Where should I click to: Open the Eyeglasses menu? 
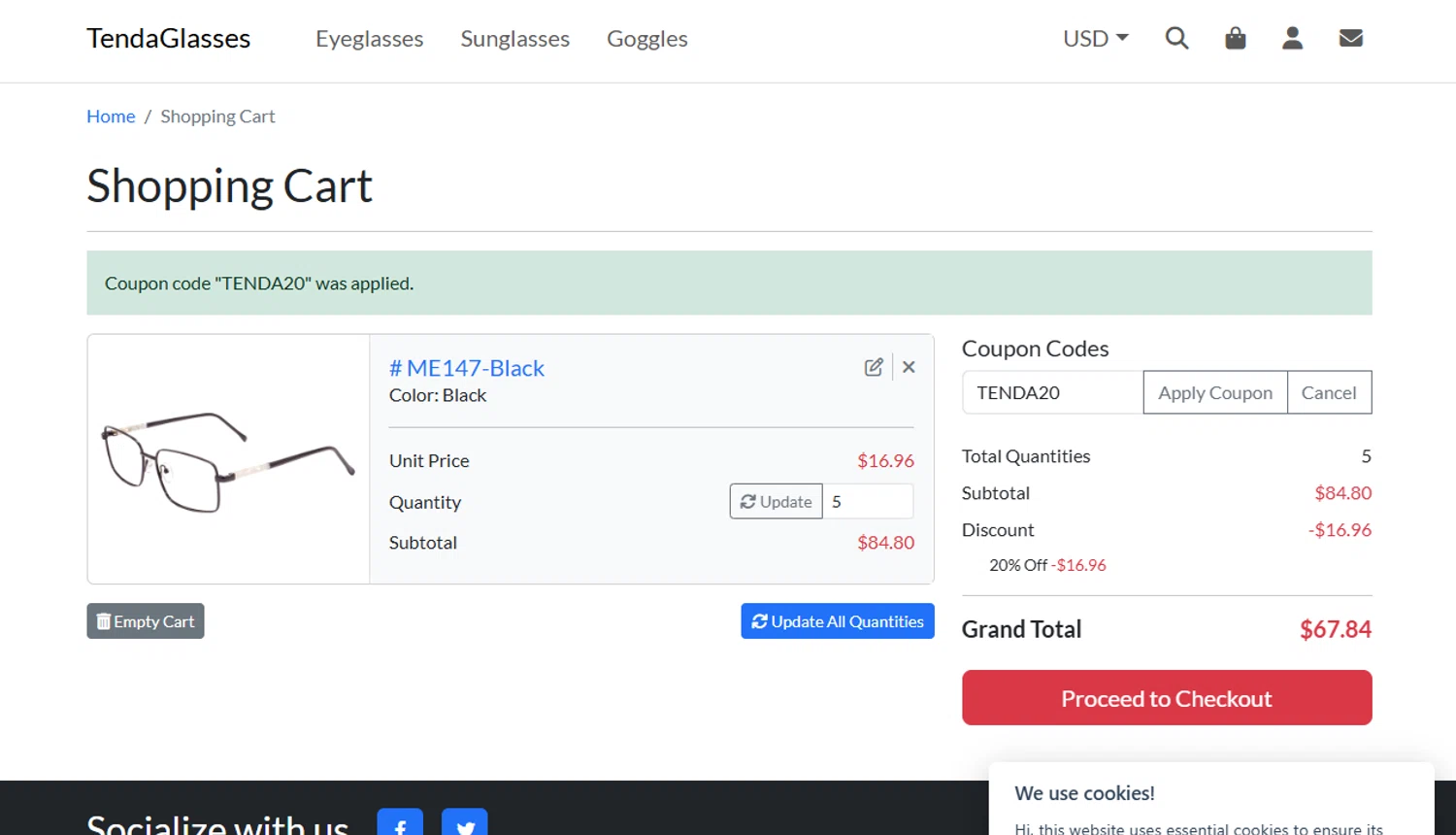pyautogui.click(x=370, y=39)
